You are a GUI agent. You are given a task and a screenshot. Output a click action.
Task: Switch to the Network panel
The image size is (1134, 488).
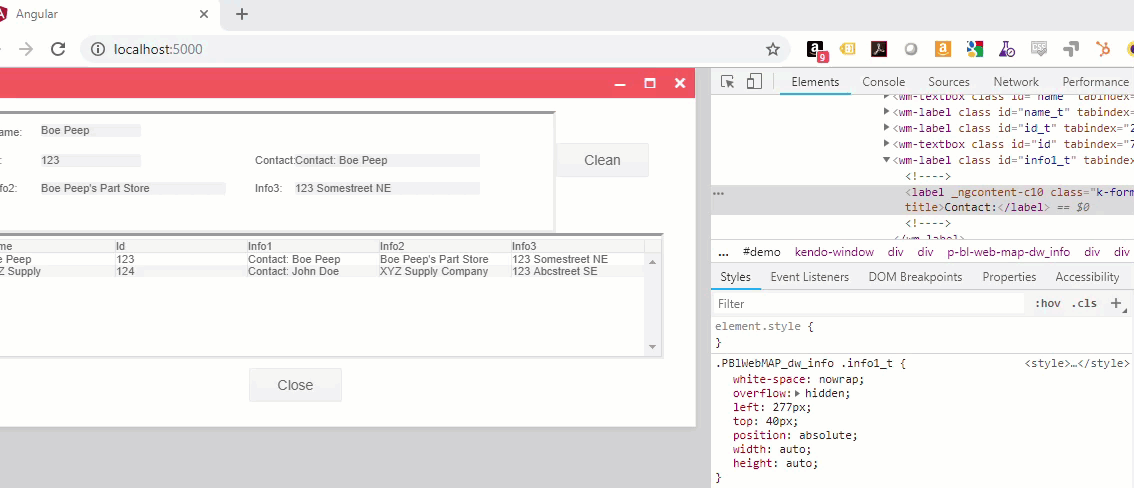[1015, 82]
